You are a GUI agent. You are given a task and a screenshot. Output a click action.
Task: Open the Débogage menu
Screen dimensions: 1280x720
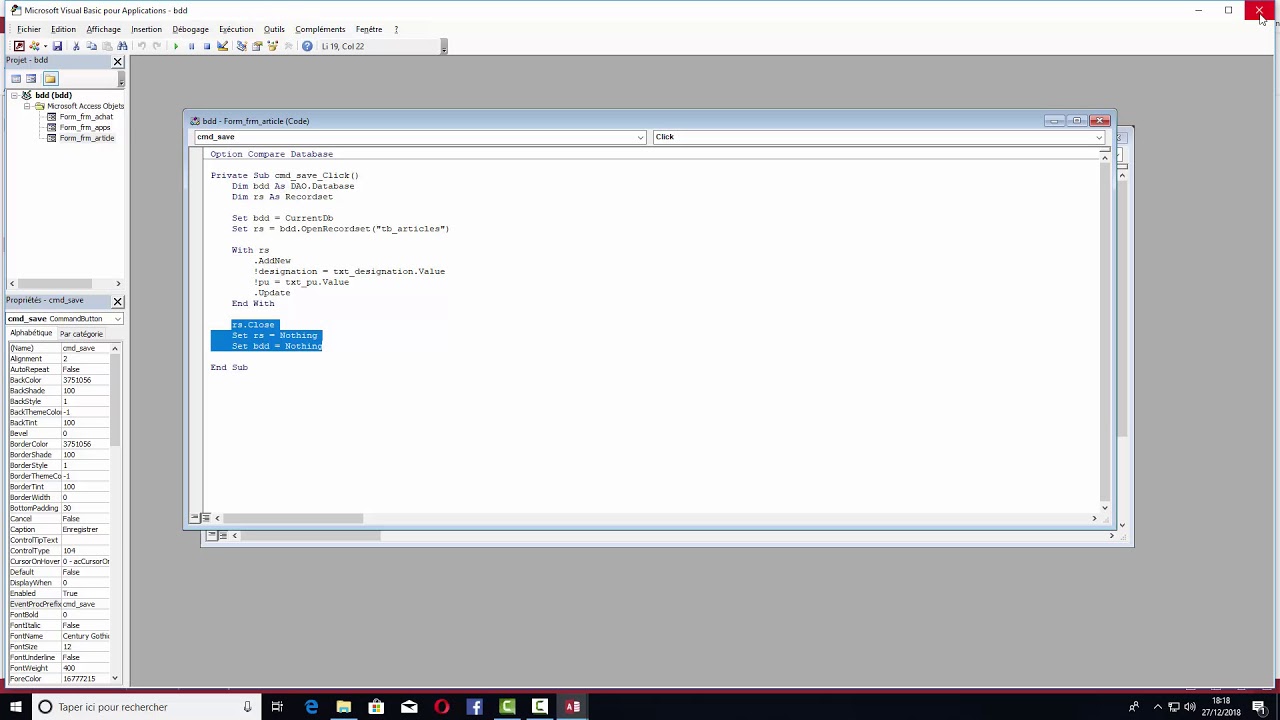coord(190,29)
